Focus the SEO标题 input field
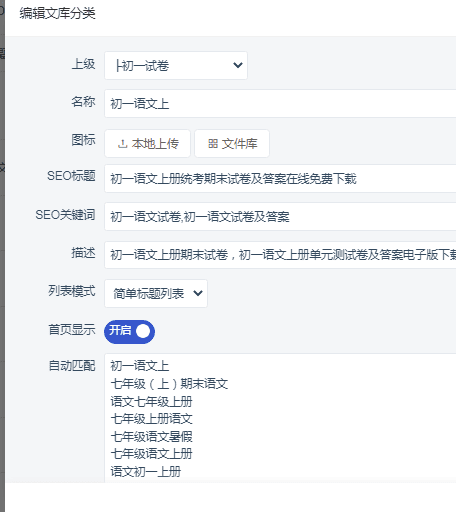This screenshot has height=512, width=456. click(280, 178)
